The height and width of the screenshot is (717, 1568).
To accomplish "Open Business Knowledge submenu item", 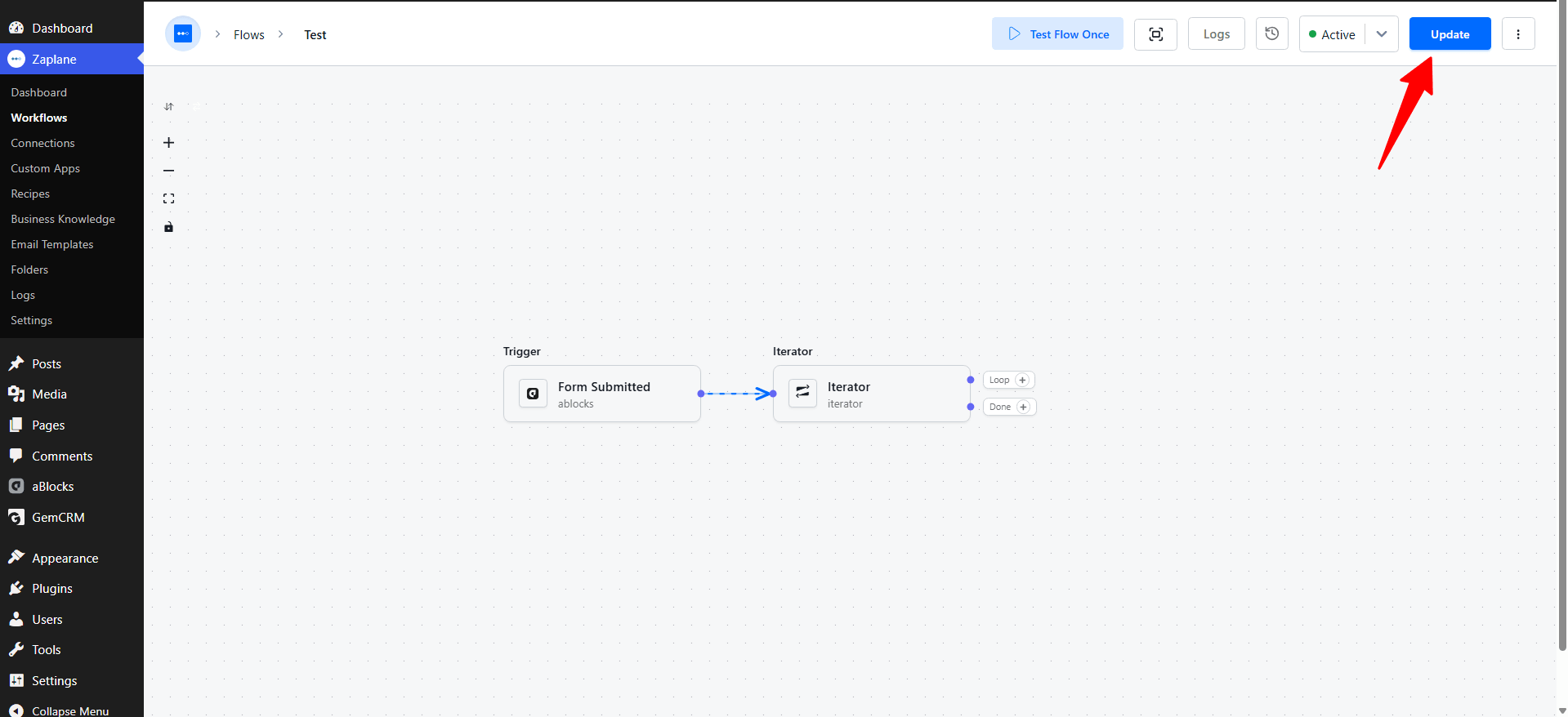I will pyautogui.click(x=72, y=219).
